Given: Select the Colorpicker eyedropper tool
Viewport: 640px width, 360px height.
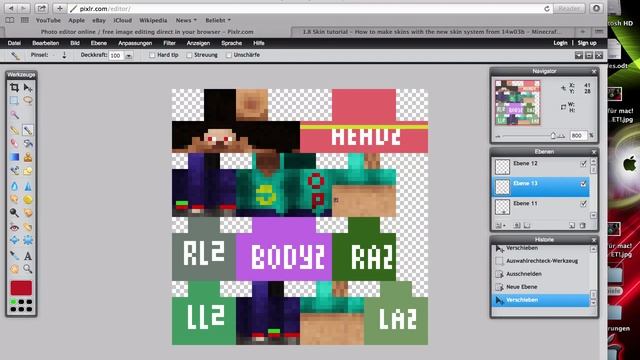Looking at the screenshot, I should click(x=14, y=256).
